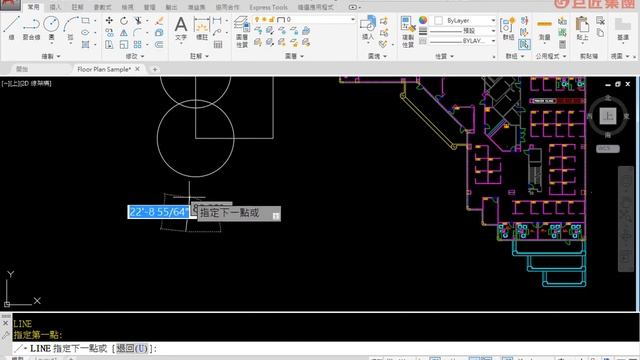Switch to the Insert (插入) ribbon tab
This screenshot has width=640, height=360.
click(x=55, y=7)
